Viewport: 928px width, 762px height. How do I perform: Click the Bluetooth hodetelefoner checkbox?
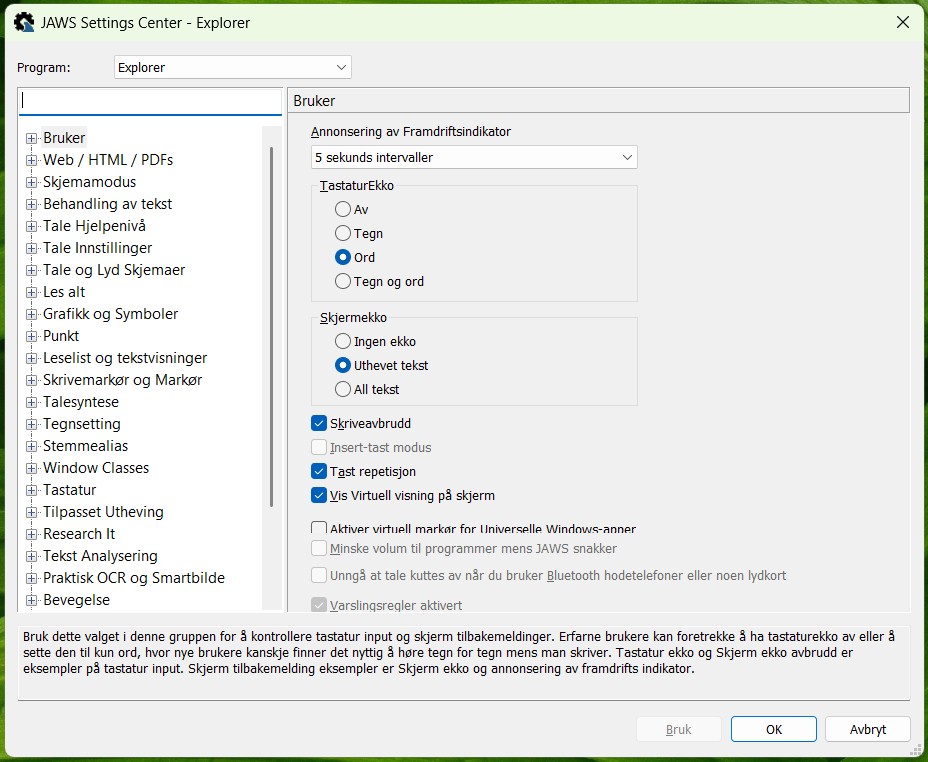[x=319, y=575]
